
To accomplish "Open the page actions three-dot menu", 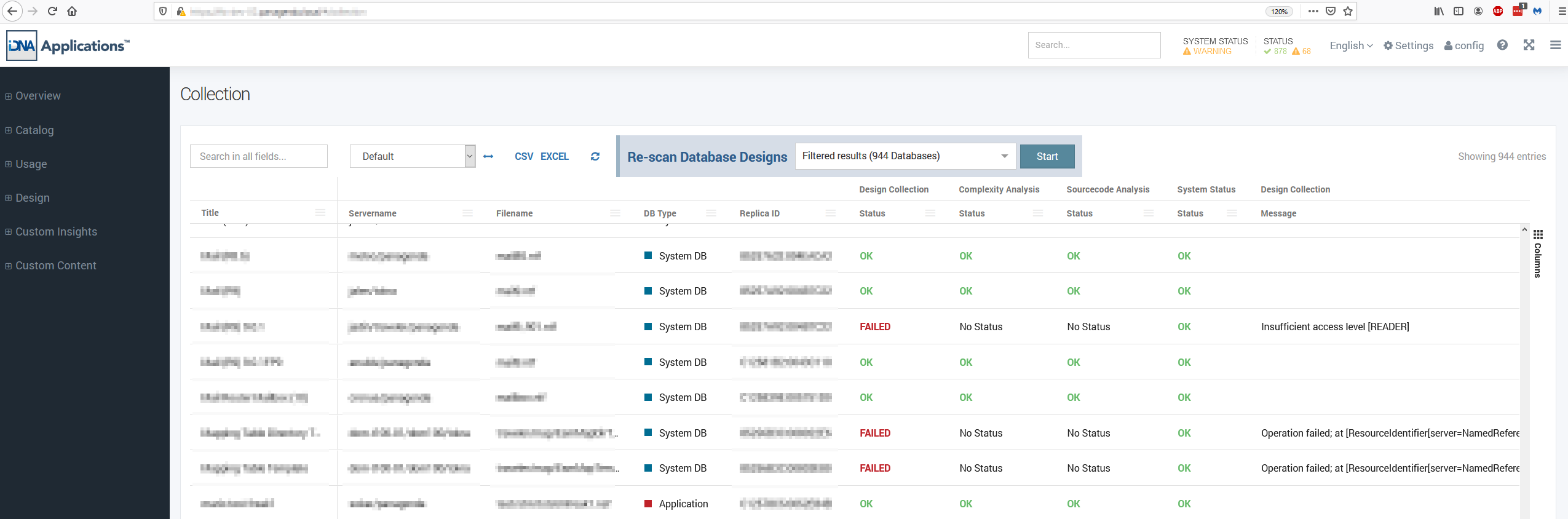I will tap(1313, 11).
